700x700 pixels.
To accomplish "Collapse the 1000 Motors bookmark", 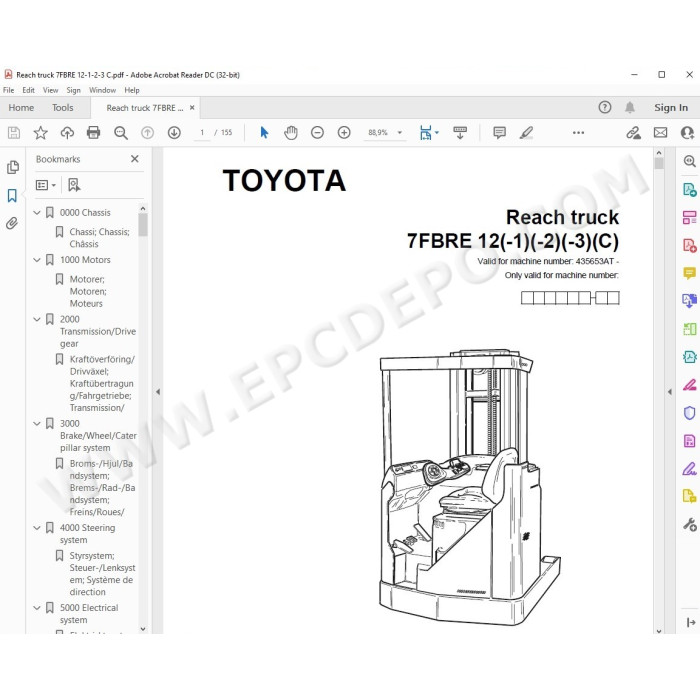I will point(37,260).
